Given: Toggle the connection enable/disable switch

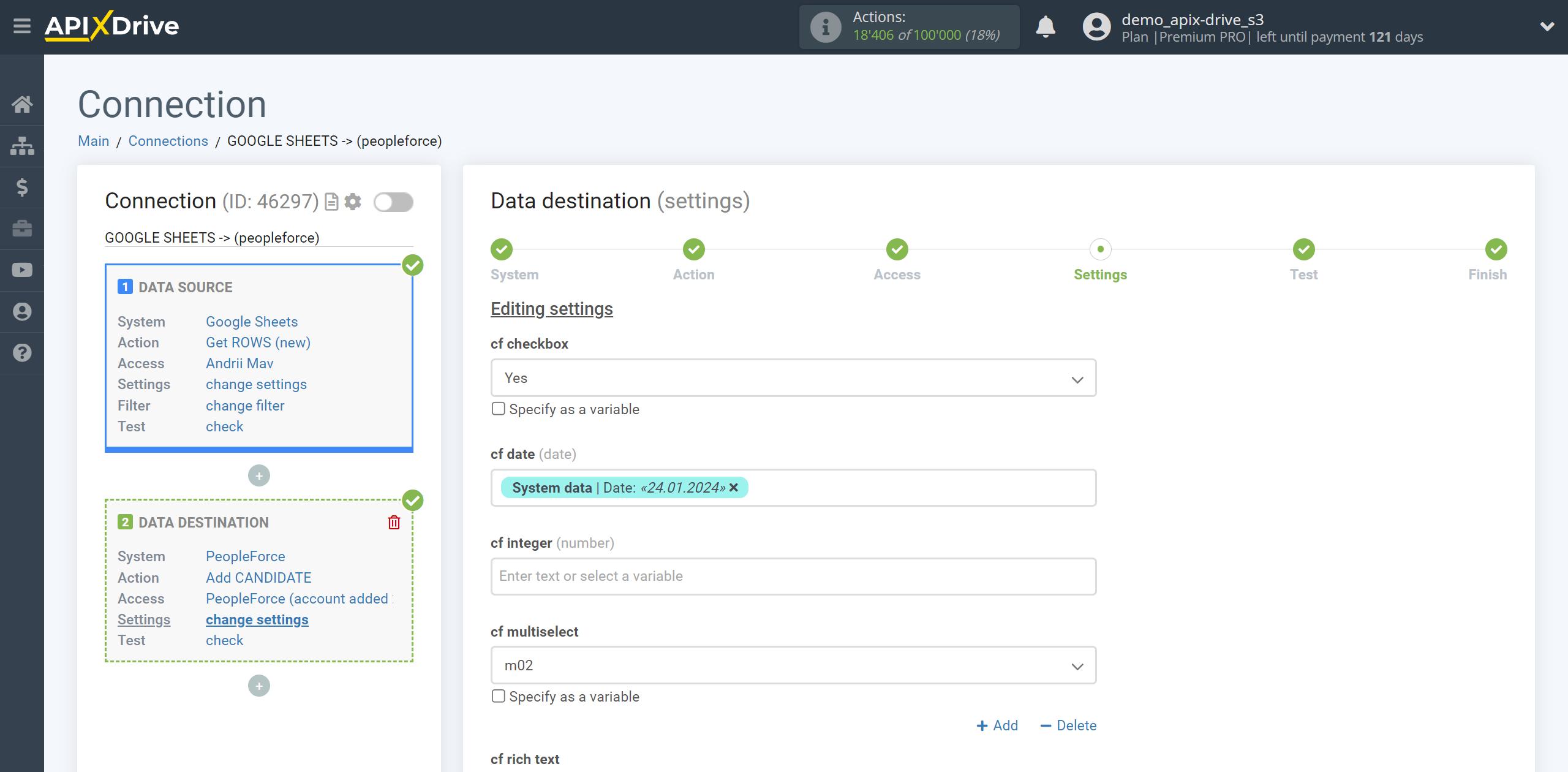Looking at the screenshot, I should point(394,201).
